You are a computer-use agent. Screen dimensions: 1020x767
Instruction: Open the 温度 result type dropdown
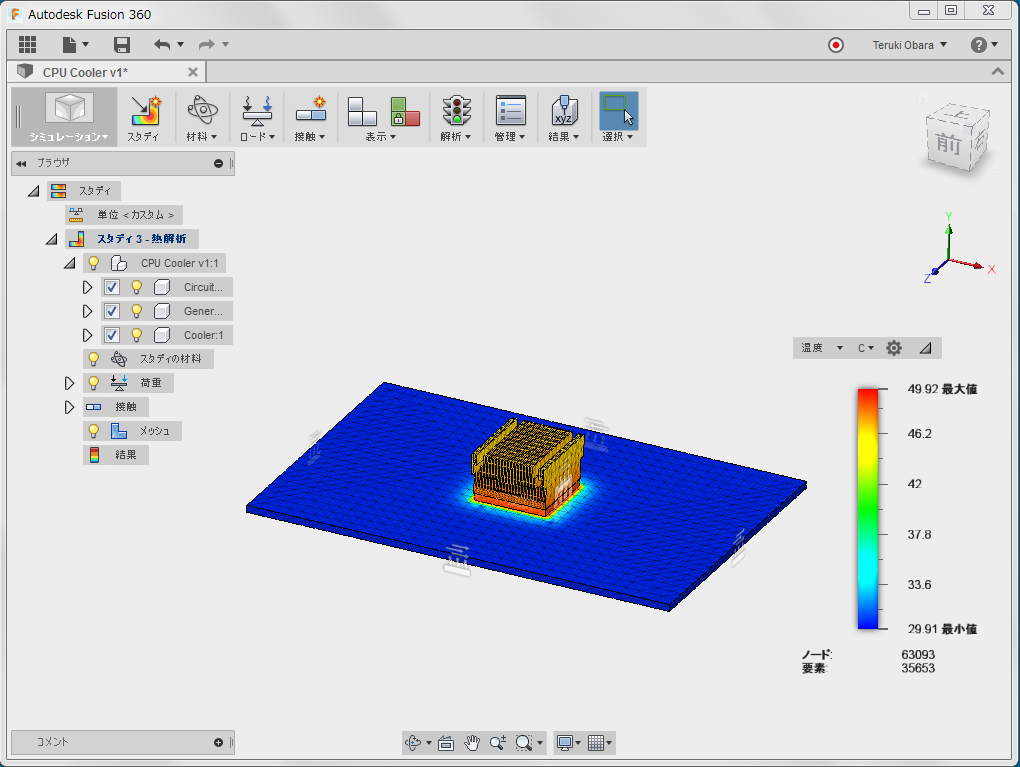(x=822, y=348)
